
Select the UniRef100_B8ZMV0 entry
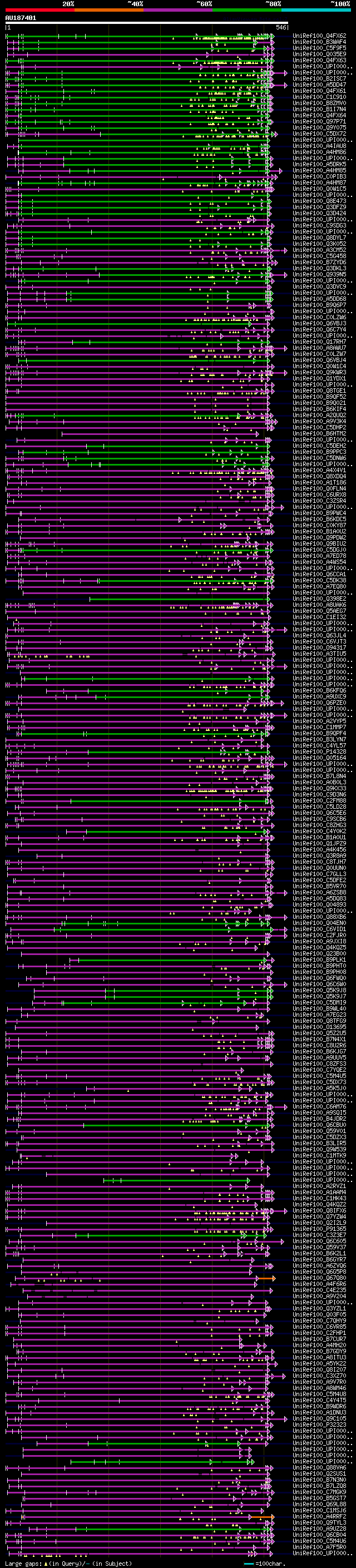319,103
